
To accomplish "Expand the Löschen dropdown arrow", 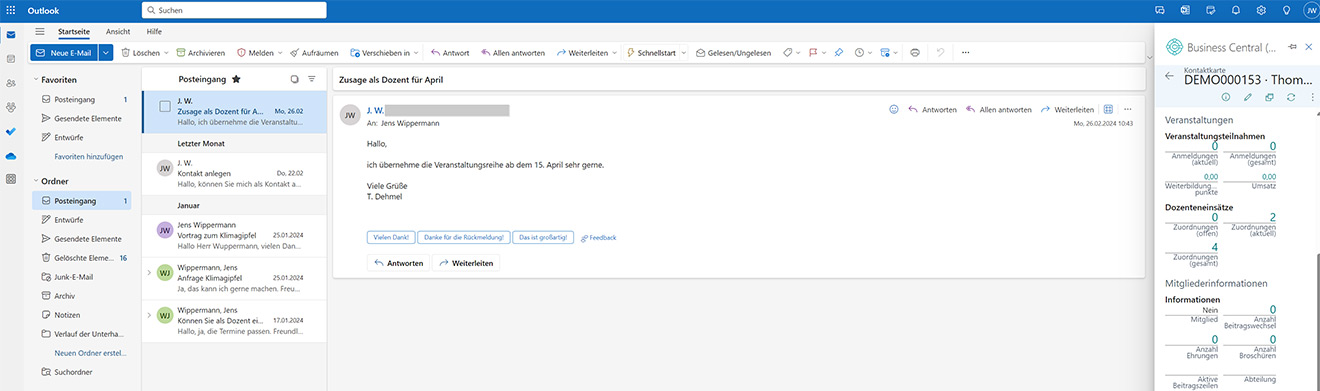I will [x=166, y=52].
